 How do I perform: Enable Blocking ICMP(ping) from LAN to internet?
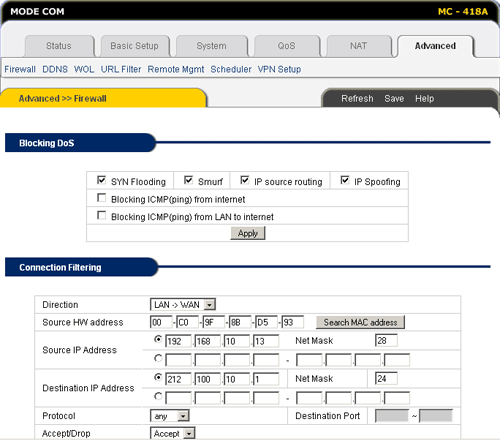(101, 216)
